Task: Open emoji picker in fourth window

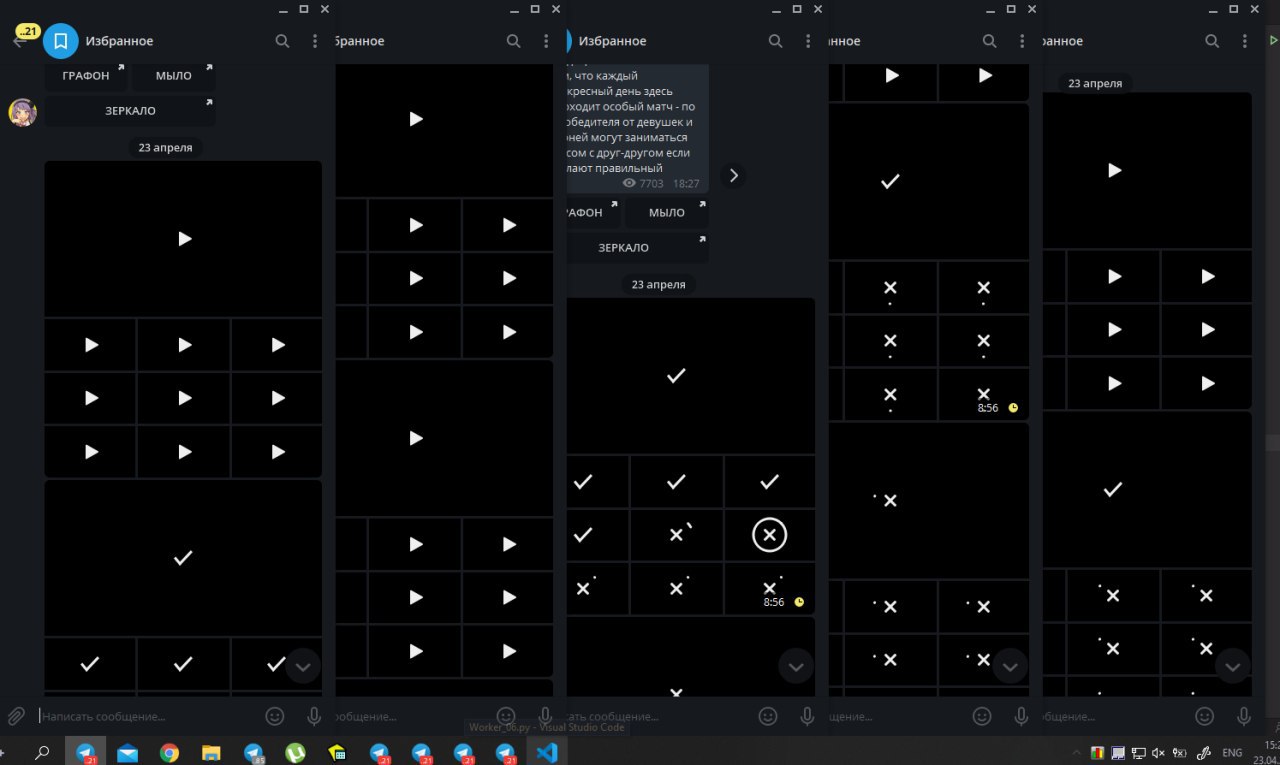Action: click(x=982, y=716)
